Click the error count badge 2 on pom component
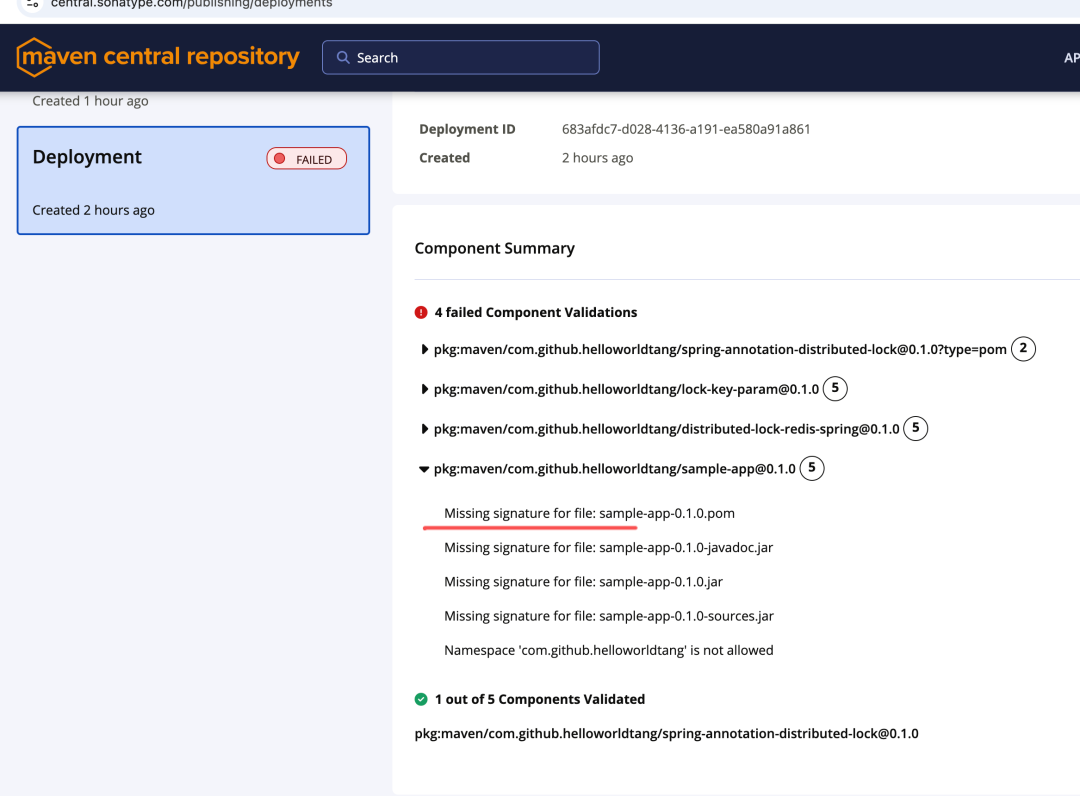 (x=1023, y=348)
